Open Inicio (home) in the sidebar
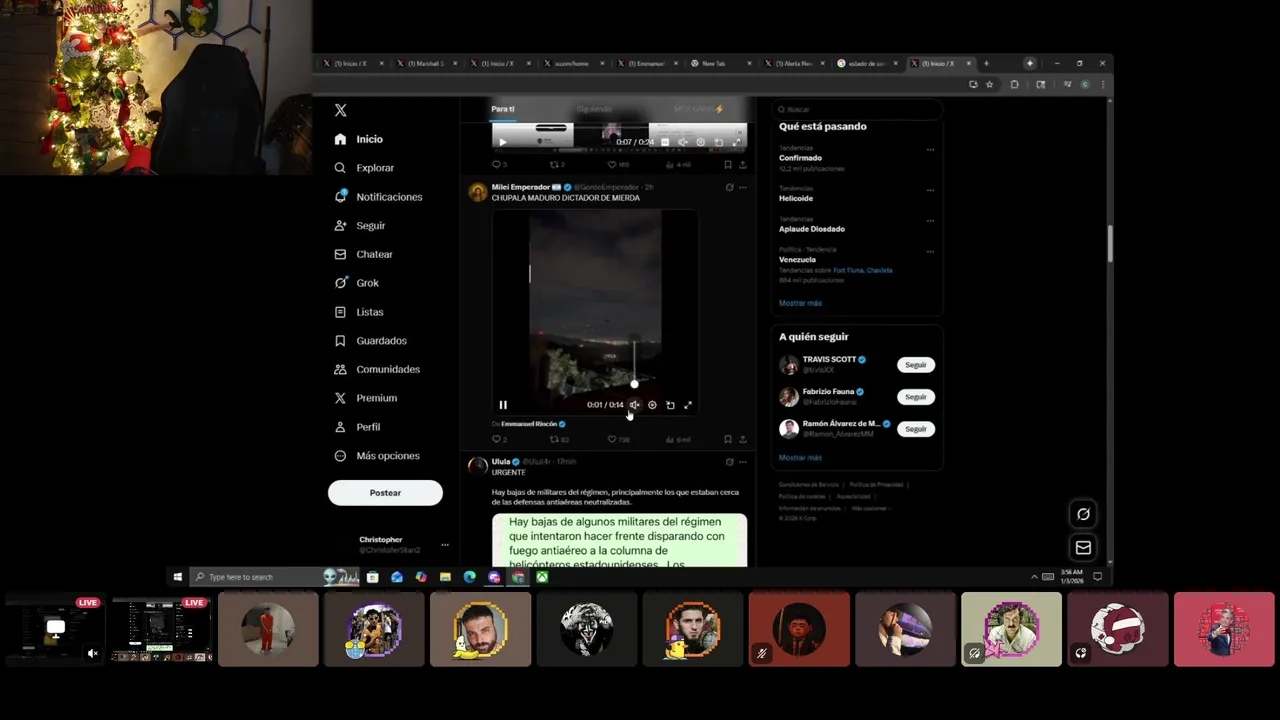 pyautogui.click(x=358, y=139)
